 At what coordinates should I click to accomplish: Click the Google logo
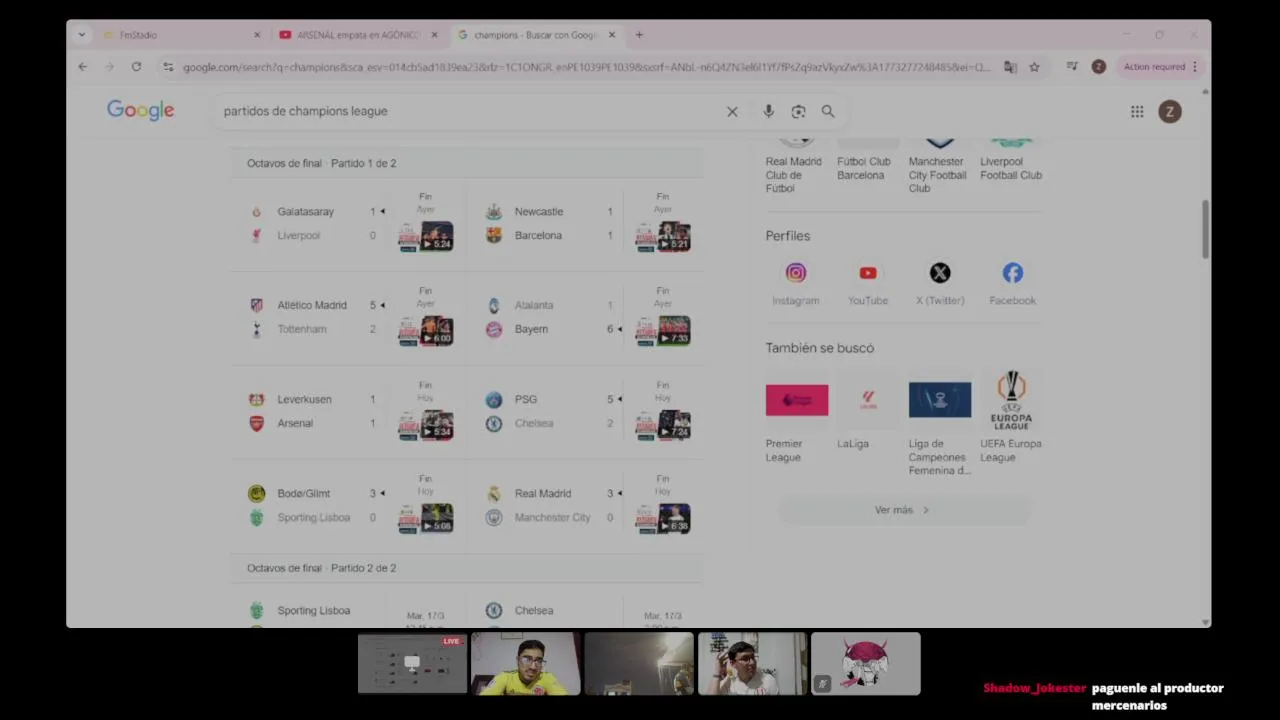click(x=140, y=110)
